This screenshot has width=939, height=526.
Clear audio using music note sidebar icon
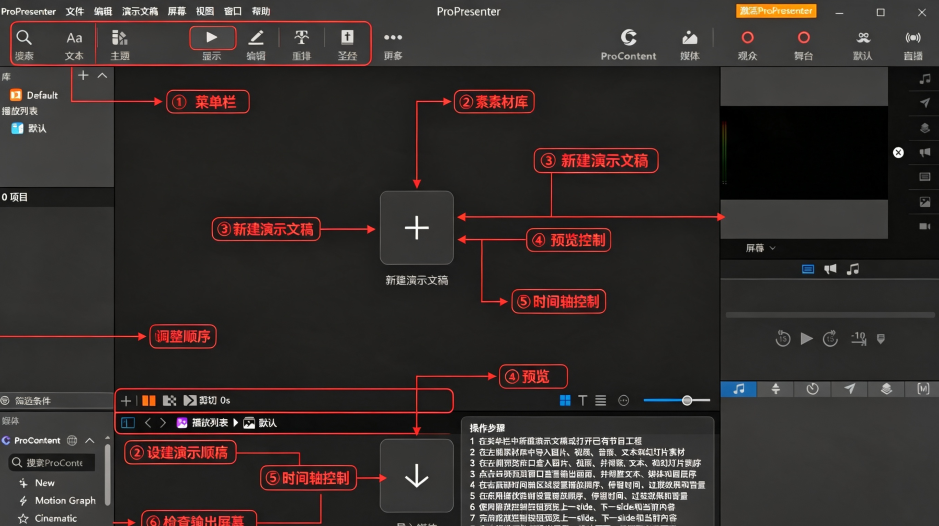click(925, 78)
